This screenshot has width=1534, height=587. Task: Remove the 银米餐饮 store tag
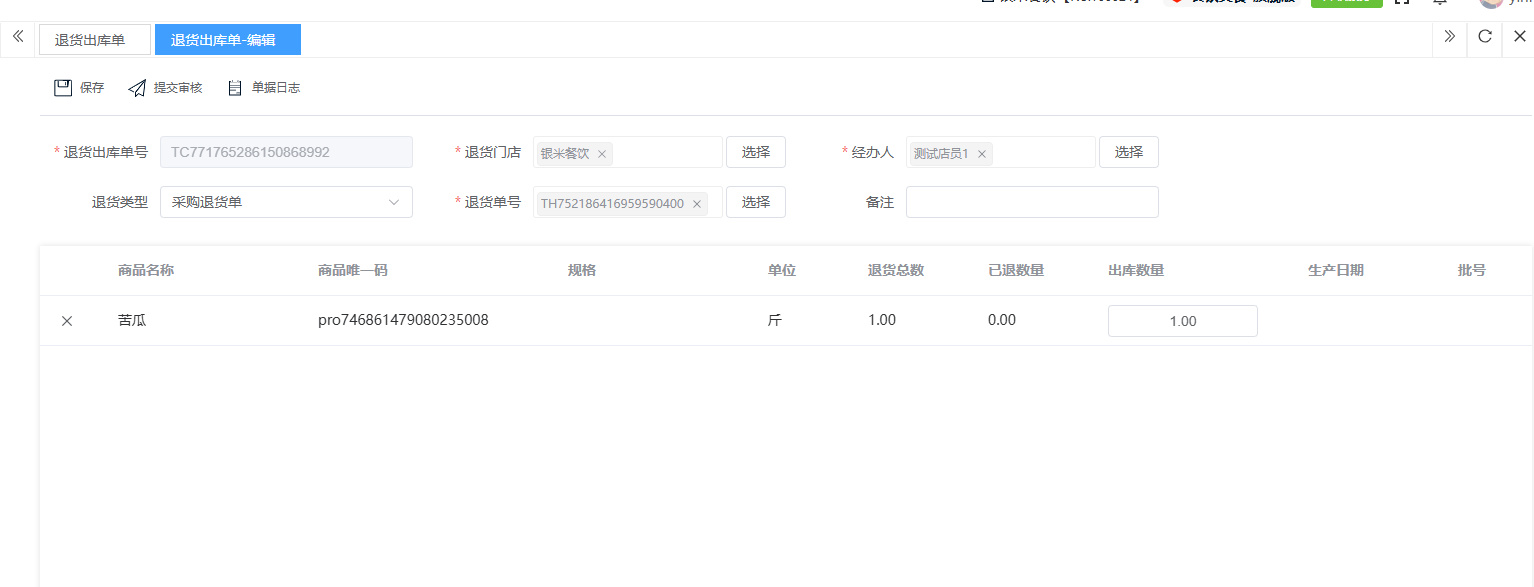tap(602, 154)
